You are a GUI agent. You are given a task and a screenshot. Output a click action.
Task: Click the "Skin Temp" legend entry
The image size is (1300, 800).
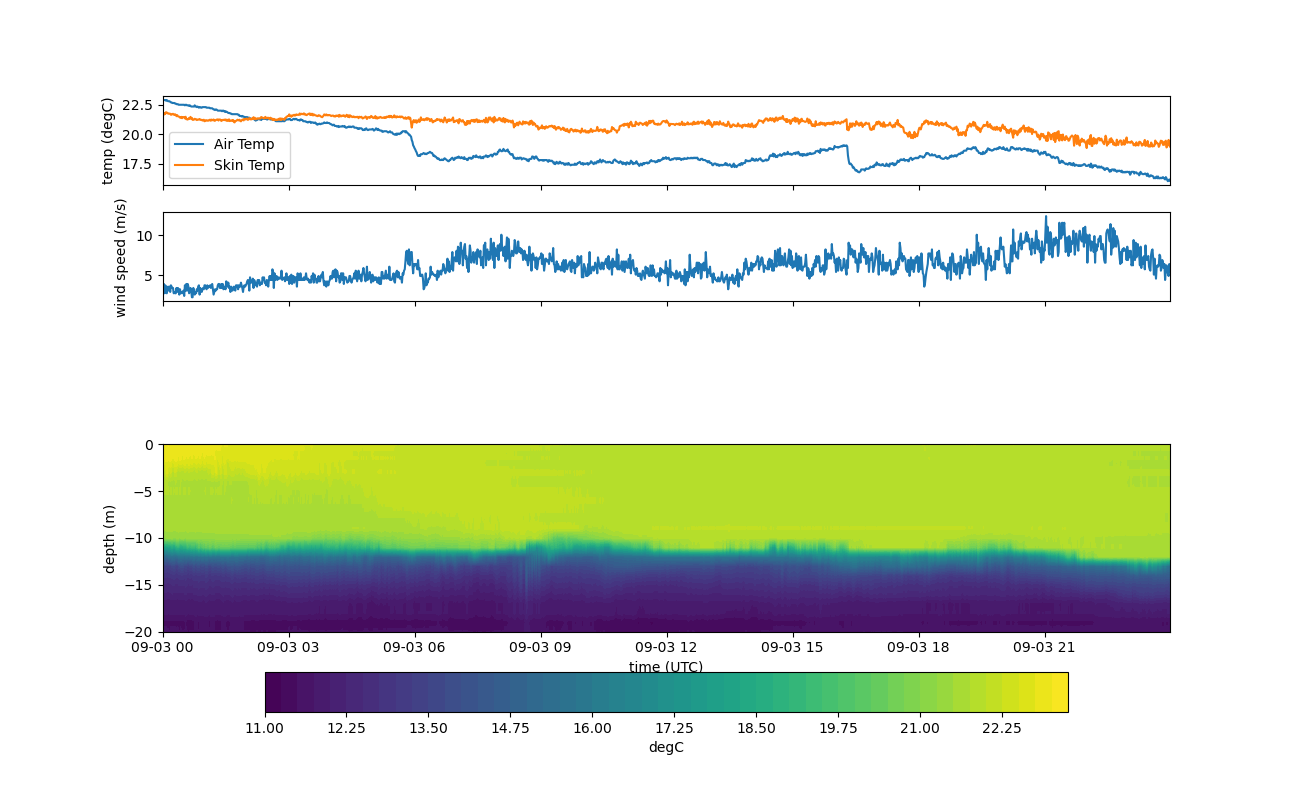coord(248,165)
